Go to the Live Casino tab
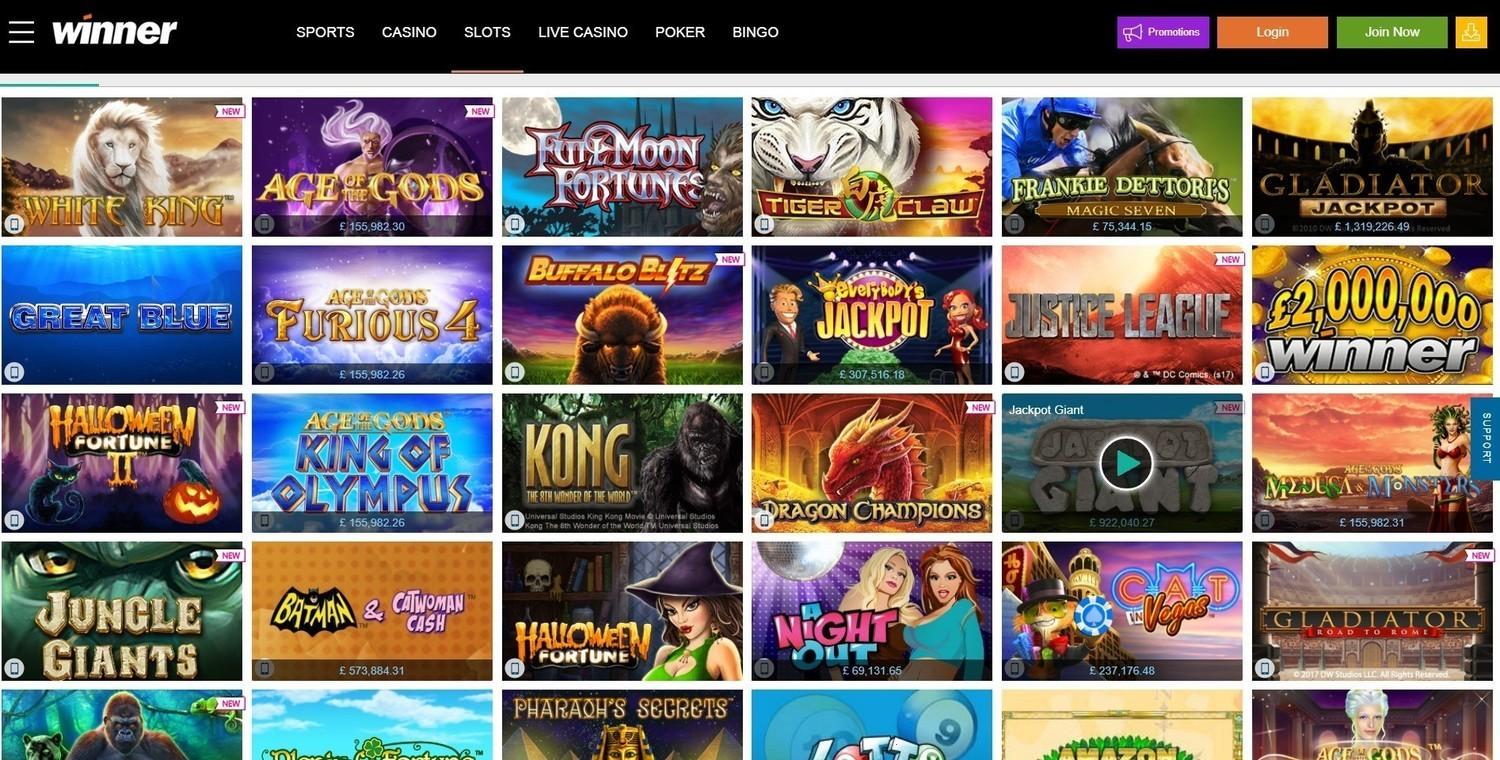Image resolution: width=1500 pixels, height=760 pixels. click(x=583, y=32)
